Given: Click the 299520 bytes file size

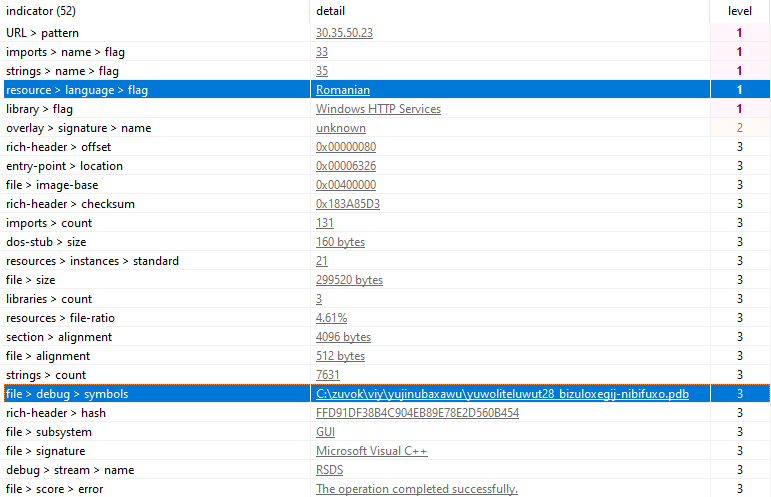Looking at the screenshot, I should click(349, 280).
